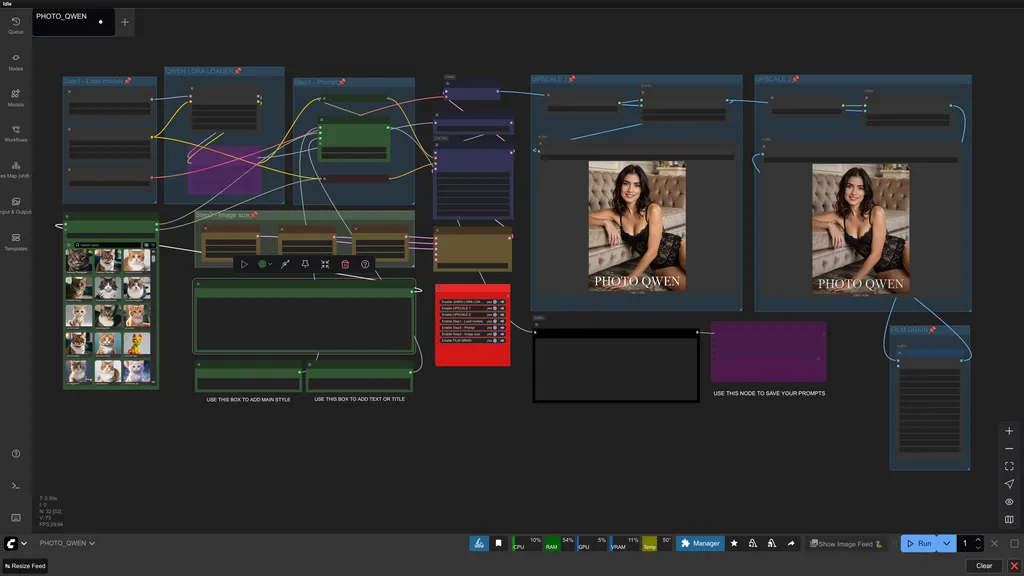Click the Fit View icon on the right edge
1024x576 pixels.
pos(1009,464)
